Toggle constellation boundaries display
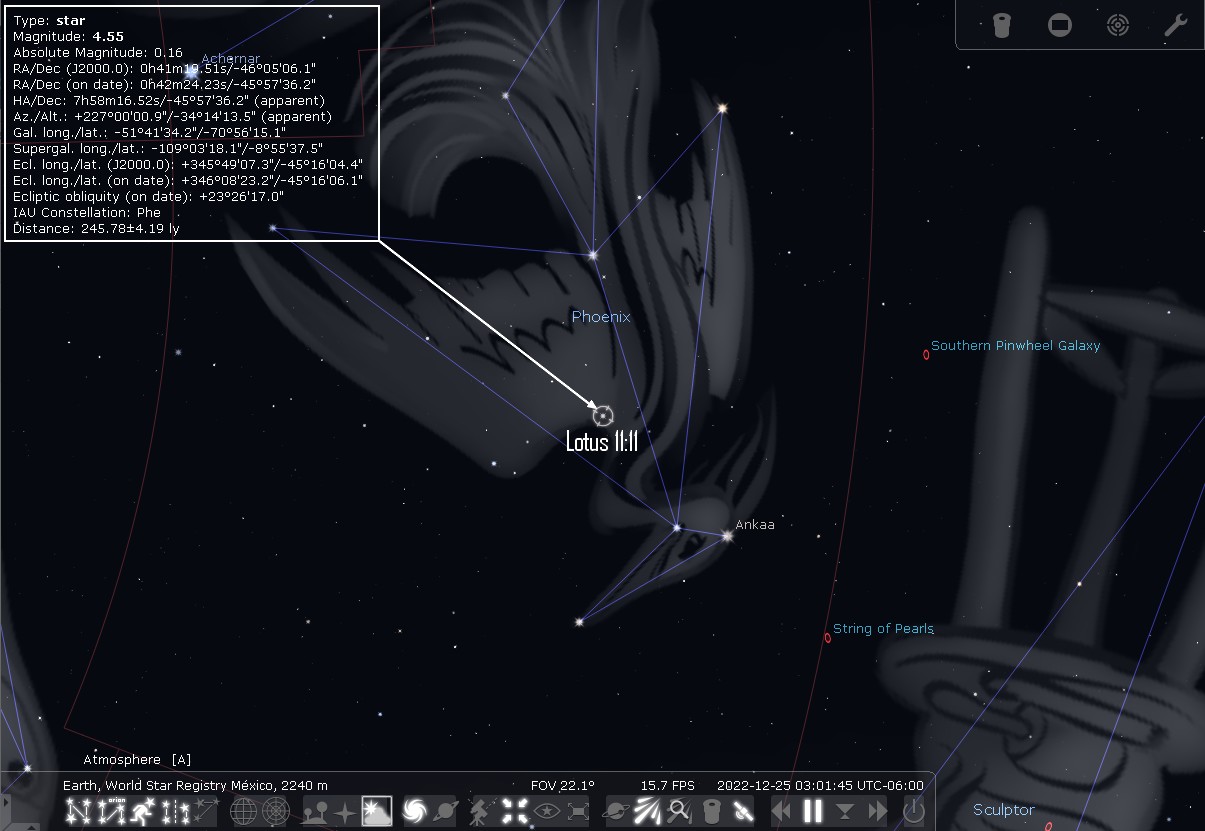 176,811
